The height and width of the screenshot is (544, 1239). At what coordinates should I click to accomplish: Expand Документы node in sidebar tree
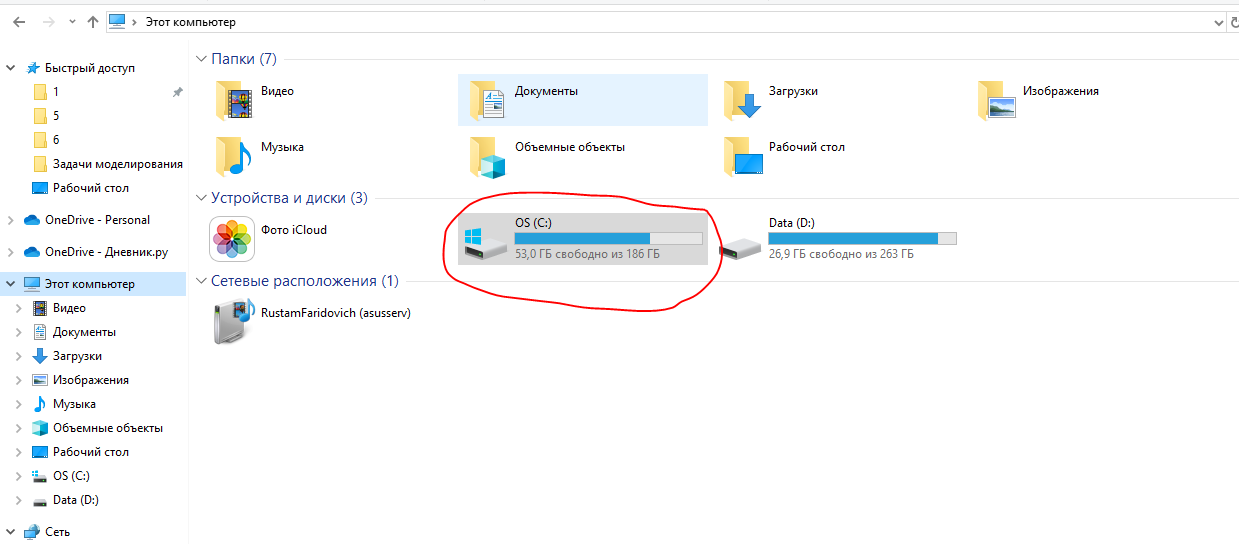[18, 332]
